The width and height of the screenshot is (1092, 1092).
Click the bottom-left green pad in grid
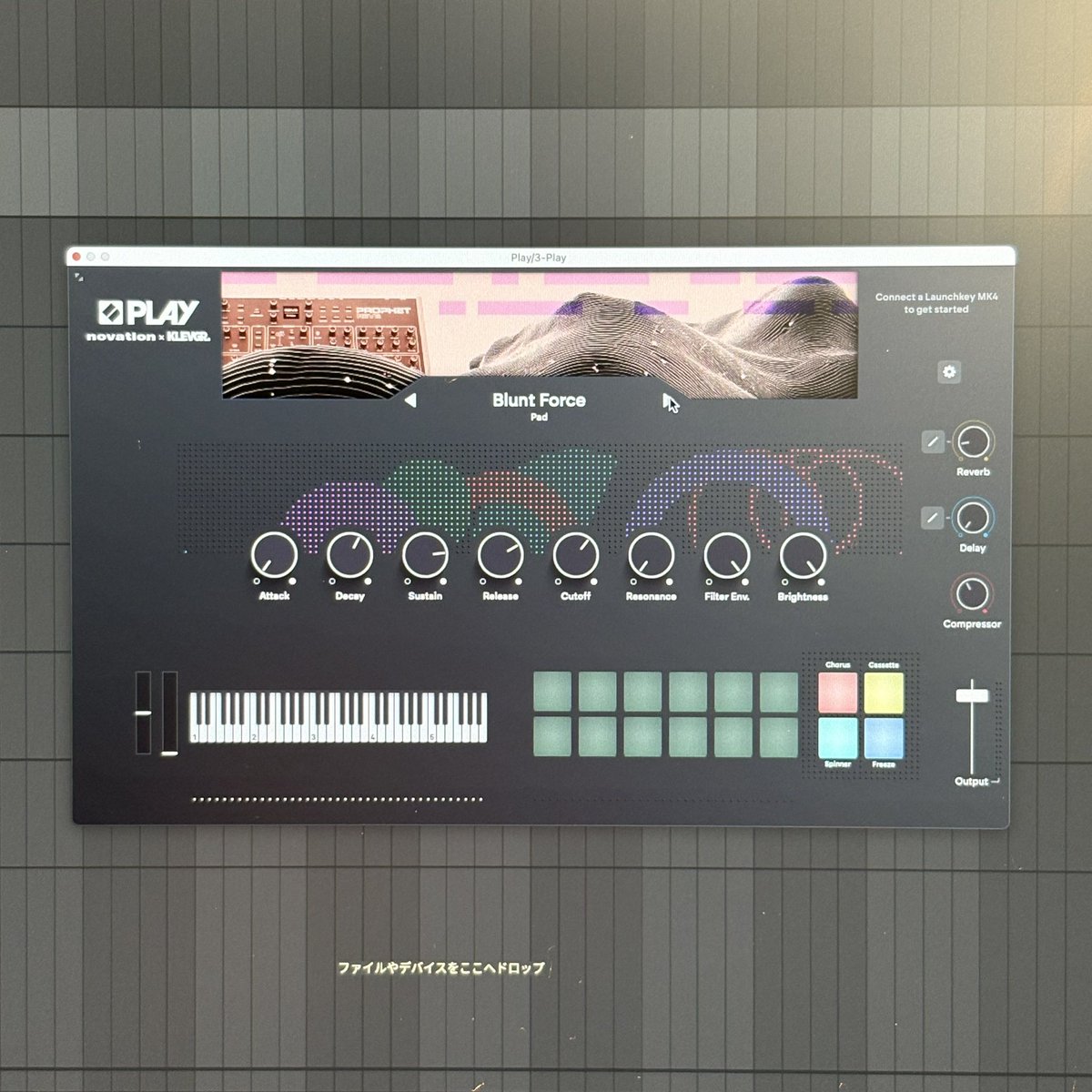coord(552,737)
